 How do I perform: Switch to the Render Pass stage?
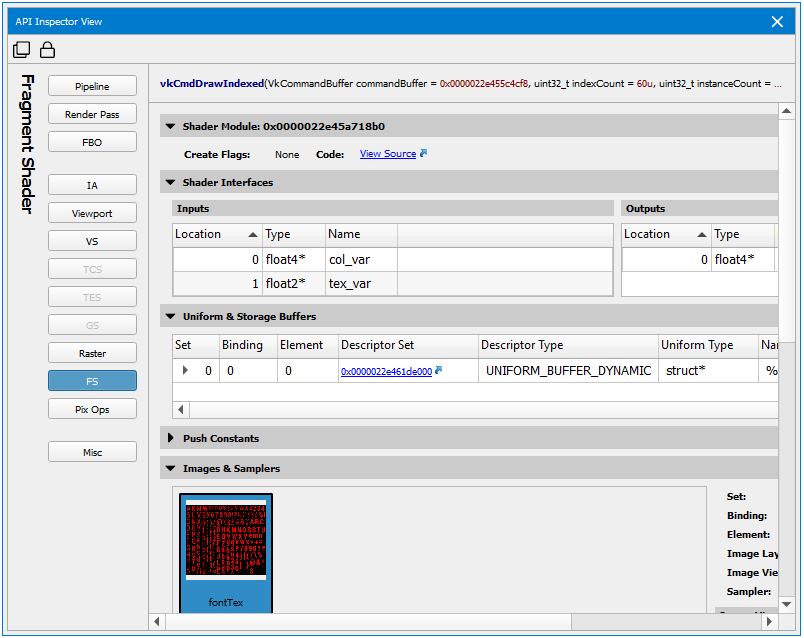(92, 115)
